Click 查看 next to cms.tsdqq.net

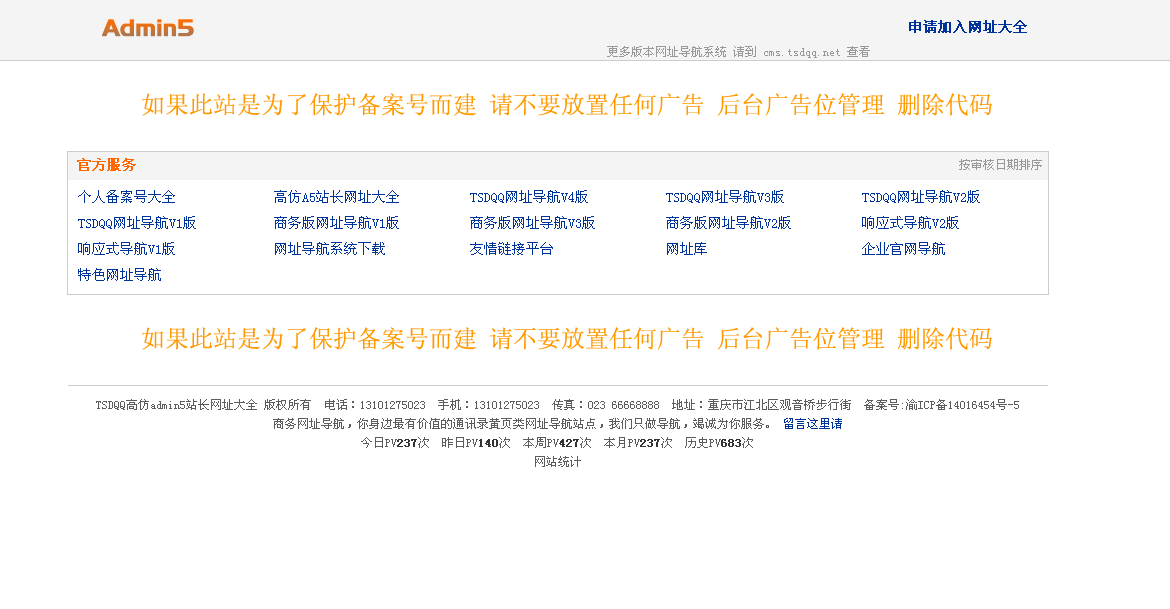pyautogui.click(x=858, y=51)
